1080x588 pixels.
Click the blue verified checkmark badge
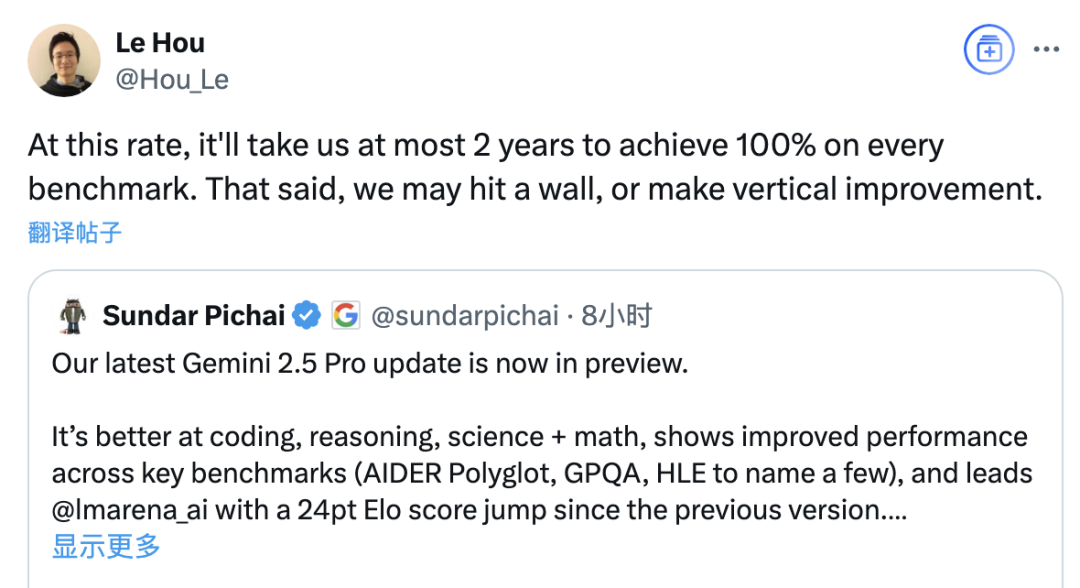(306, 315)
